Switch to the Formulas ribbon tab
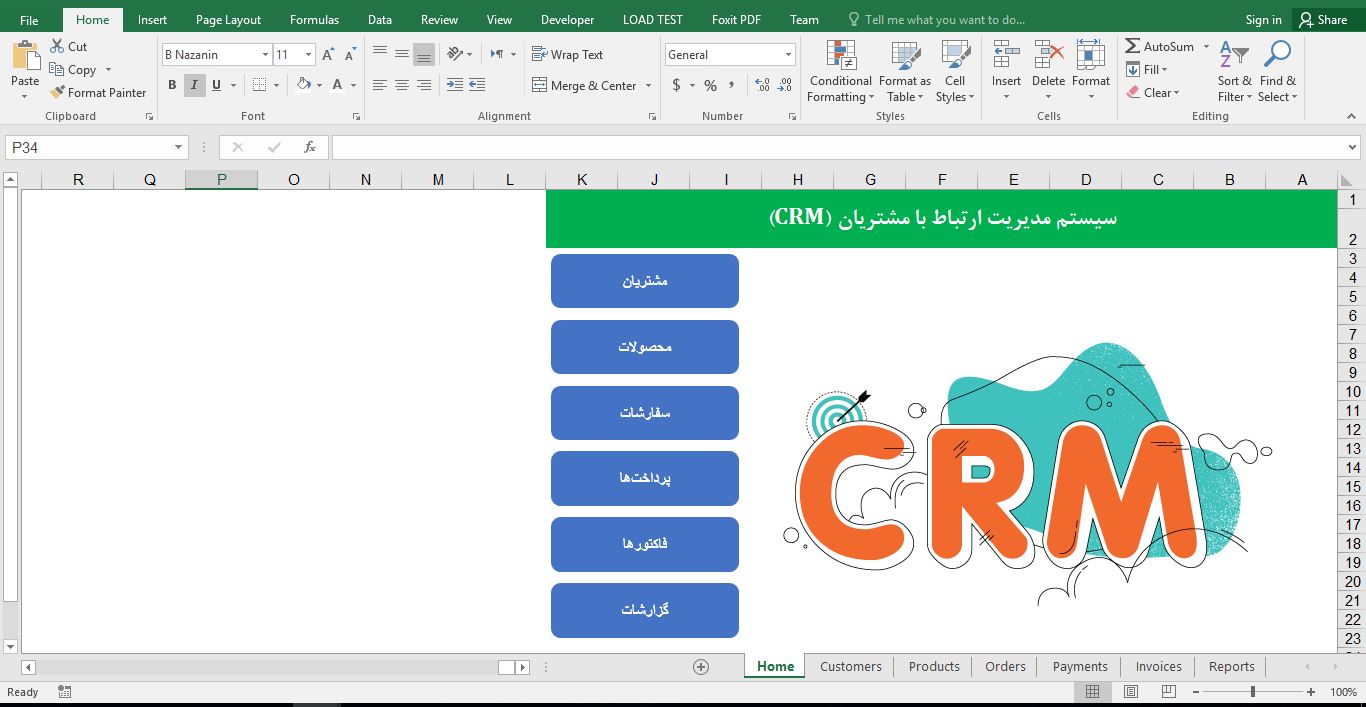Viewport: 1366px width, 707px height. [314, 20]
